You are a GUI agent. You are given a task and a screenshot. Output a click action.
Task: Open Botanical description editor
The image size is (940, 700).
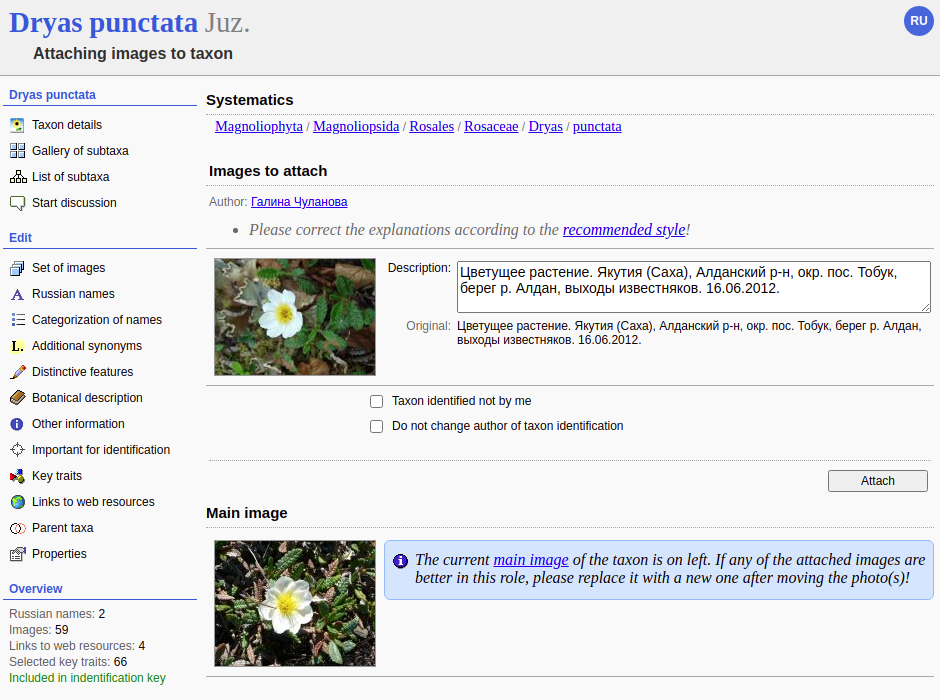point(88,398)
